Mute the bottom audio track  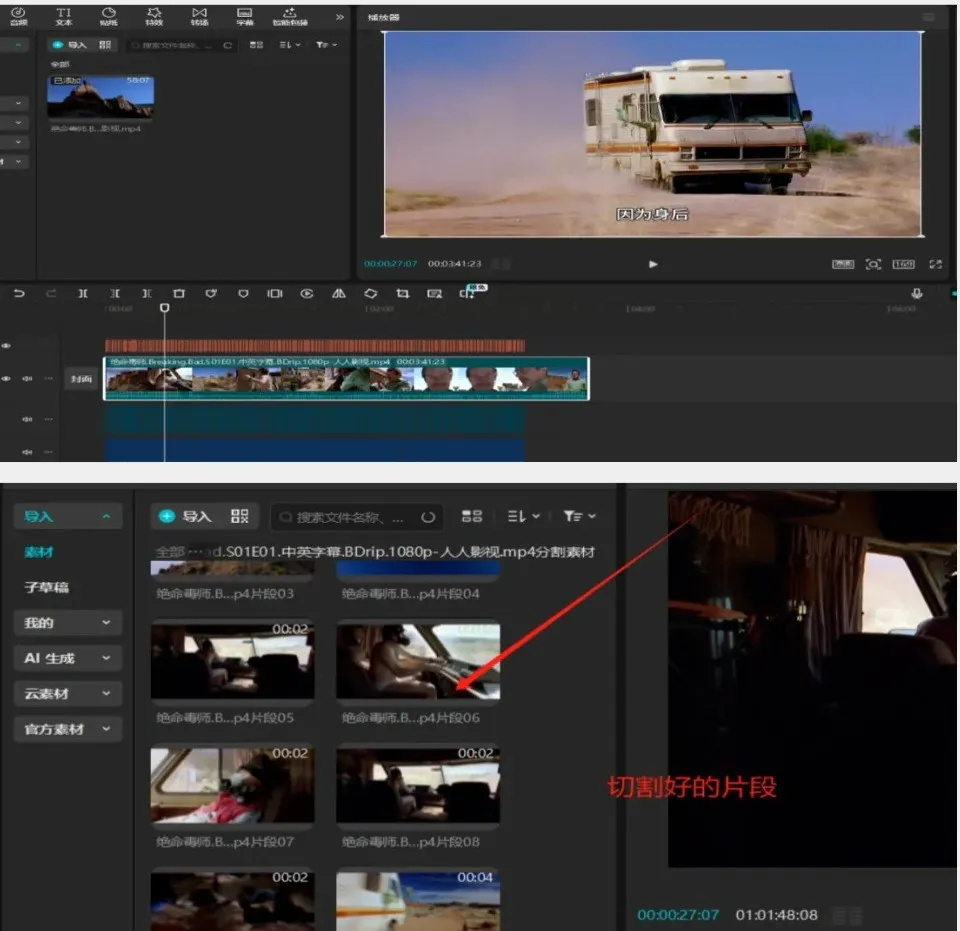click(28, 452)
